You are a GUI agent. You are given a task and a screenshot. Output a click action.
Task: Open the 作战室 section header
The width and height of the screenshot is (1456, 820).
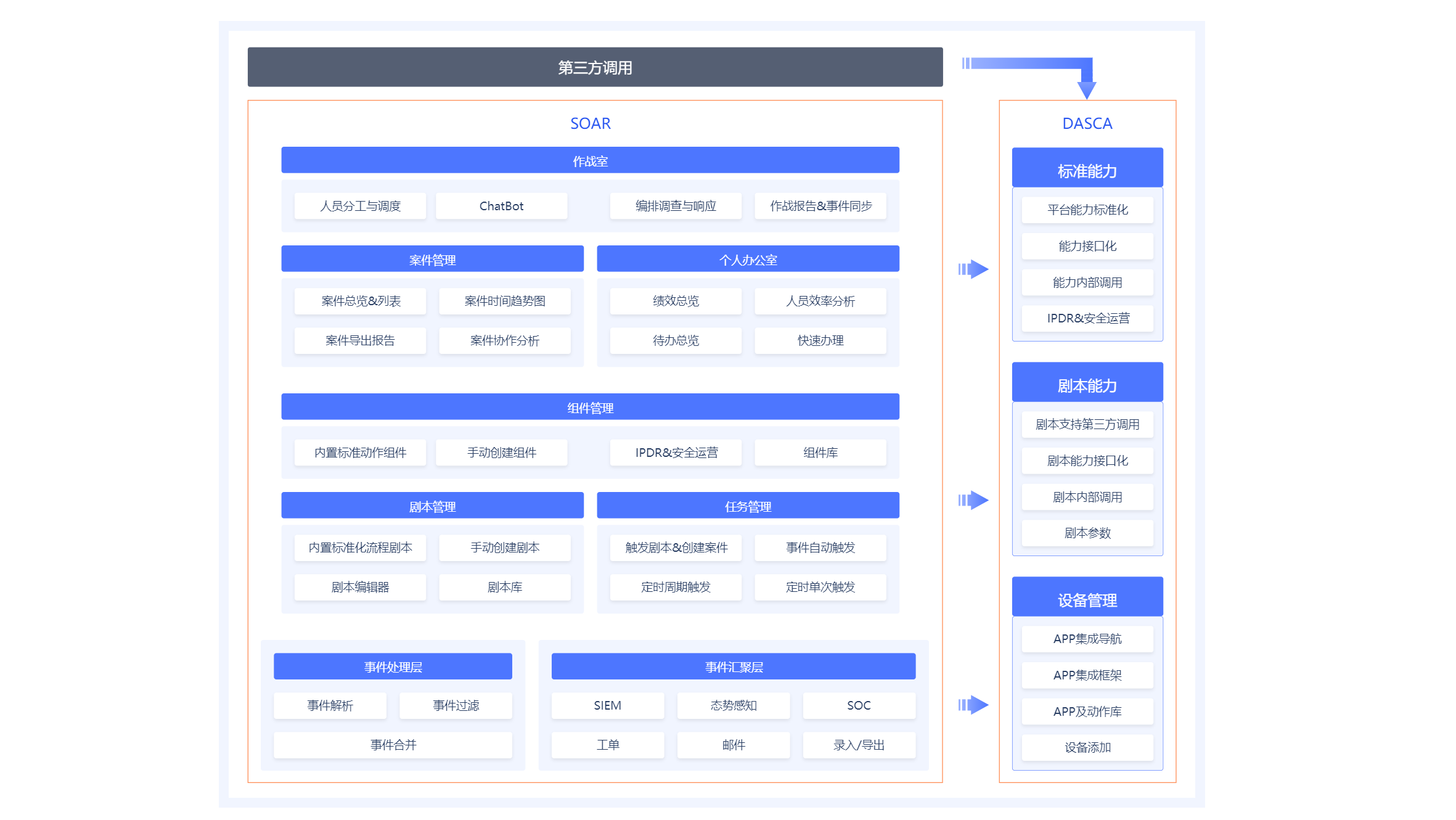[590, 160]
